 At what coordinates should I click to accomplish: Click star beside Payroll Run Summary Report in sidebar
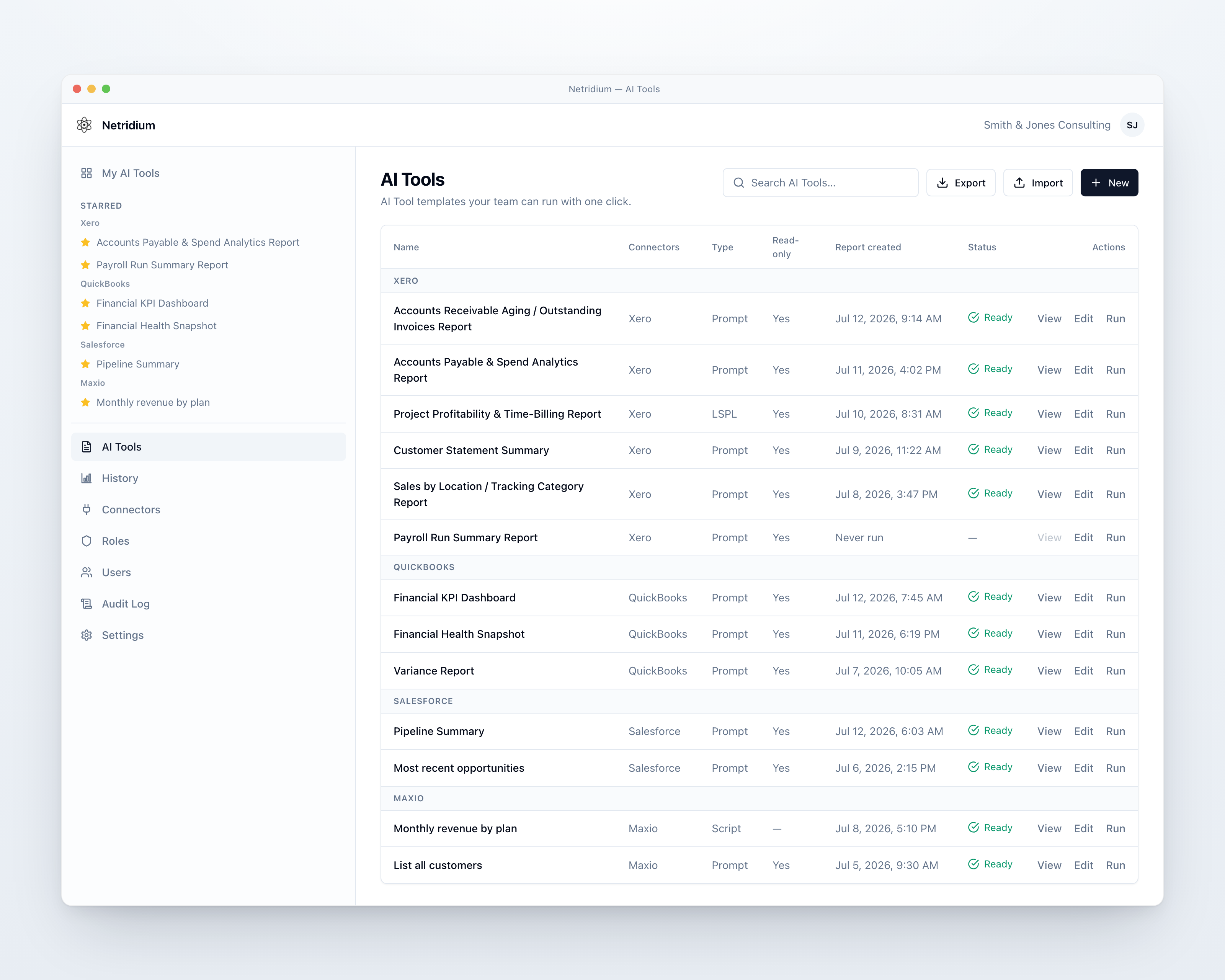click(x=85, y=265)
